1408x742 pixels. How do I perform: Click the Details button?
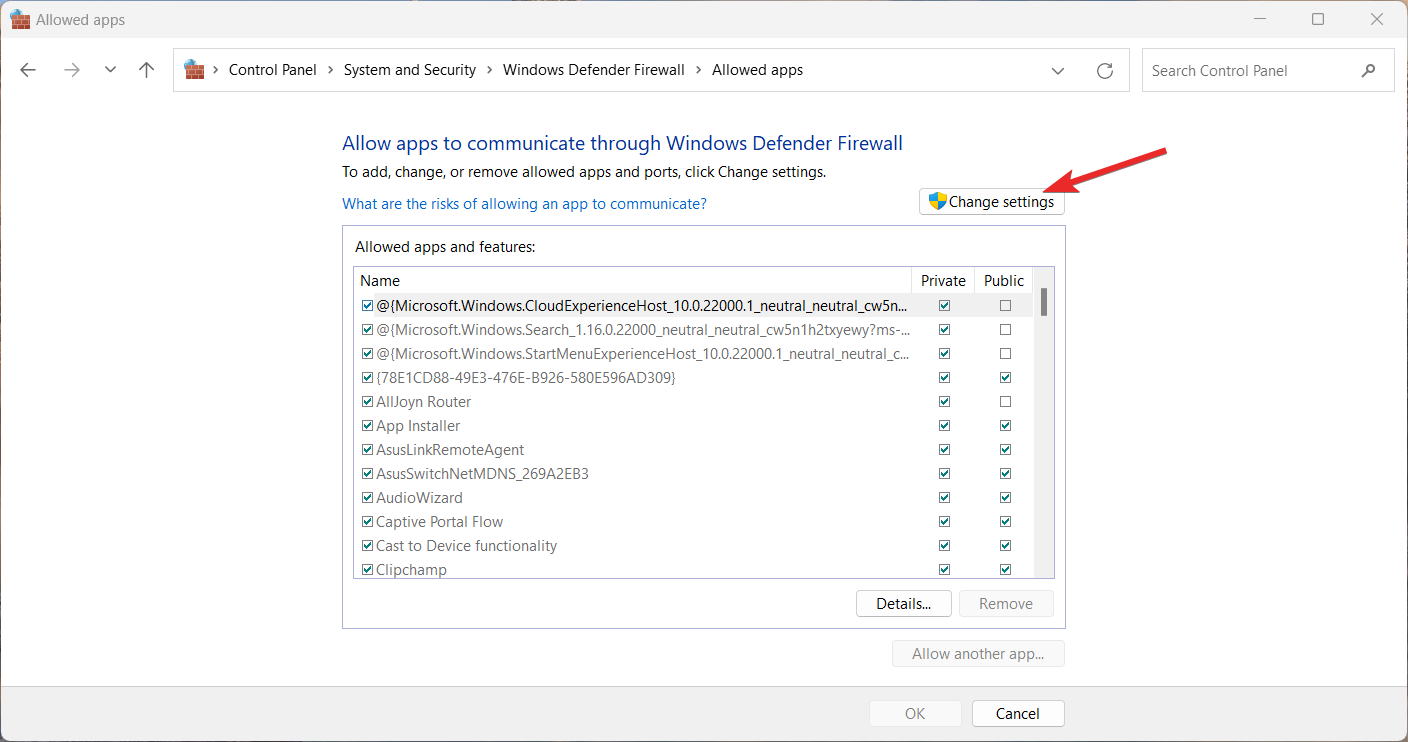[904, 603]
